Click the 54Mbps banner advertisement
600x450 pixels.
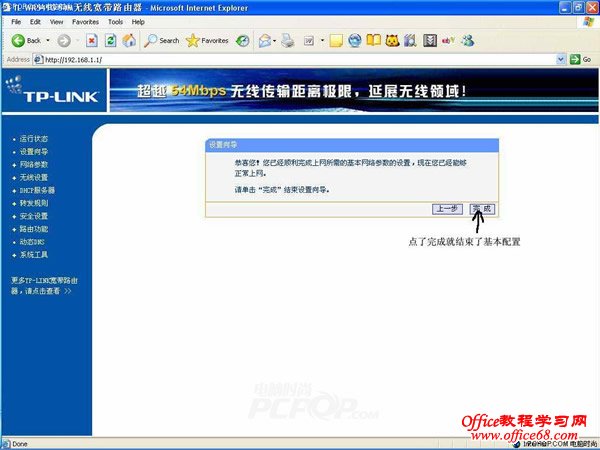tap(354, 90)
